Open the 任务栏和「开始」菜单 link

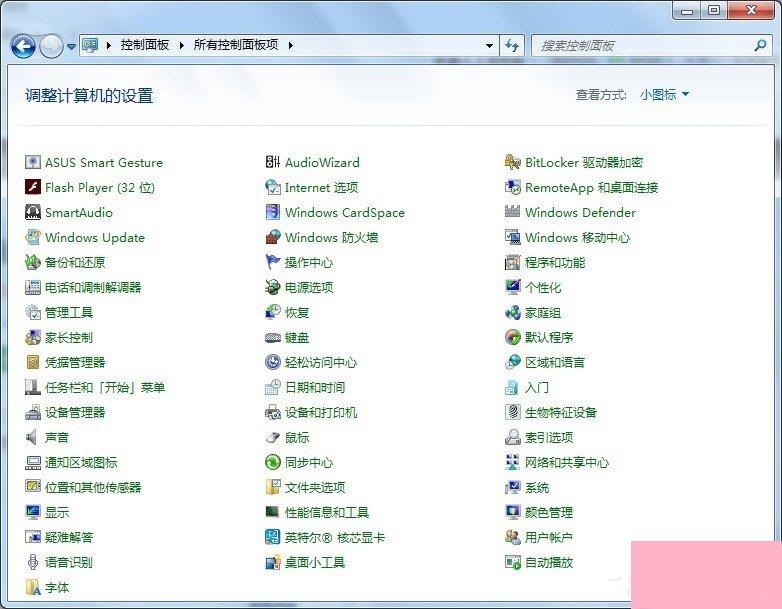click(105, 388)
